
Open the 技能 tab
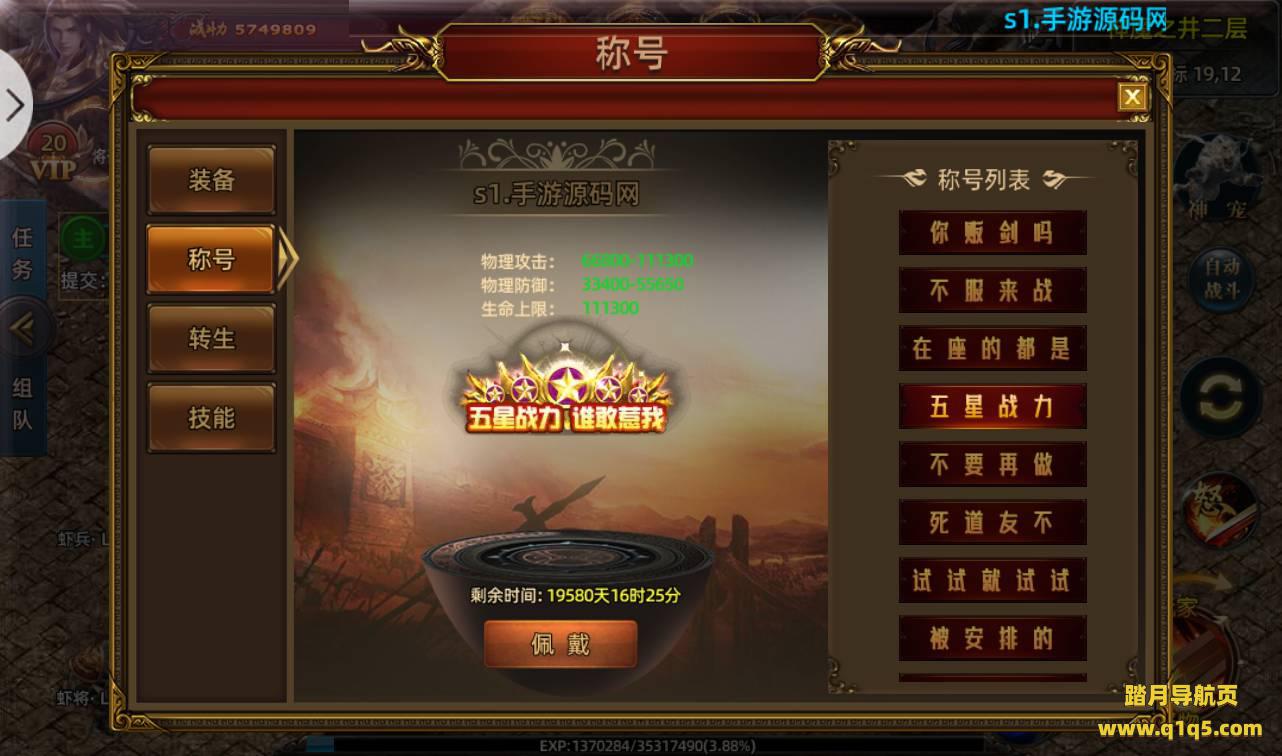[x=212, y=417]
